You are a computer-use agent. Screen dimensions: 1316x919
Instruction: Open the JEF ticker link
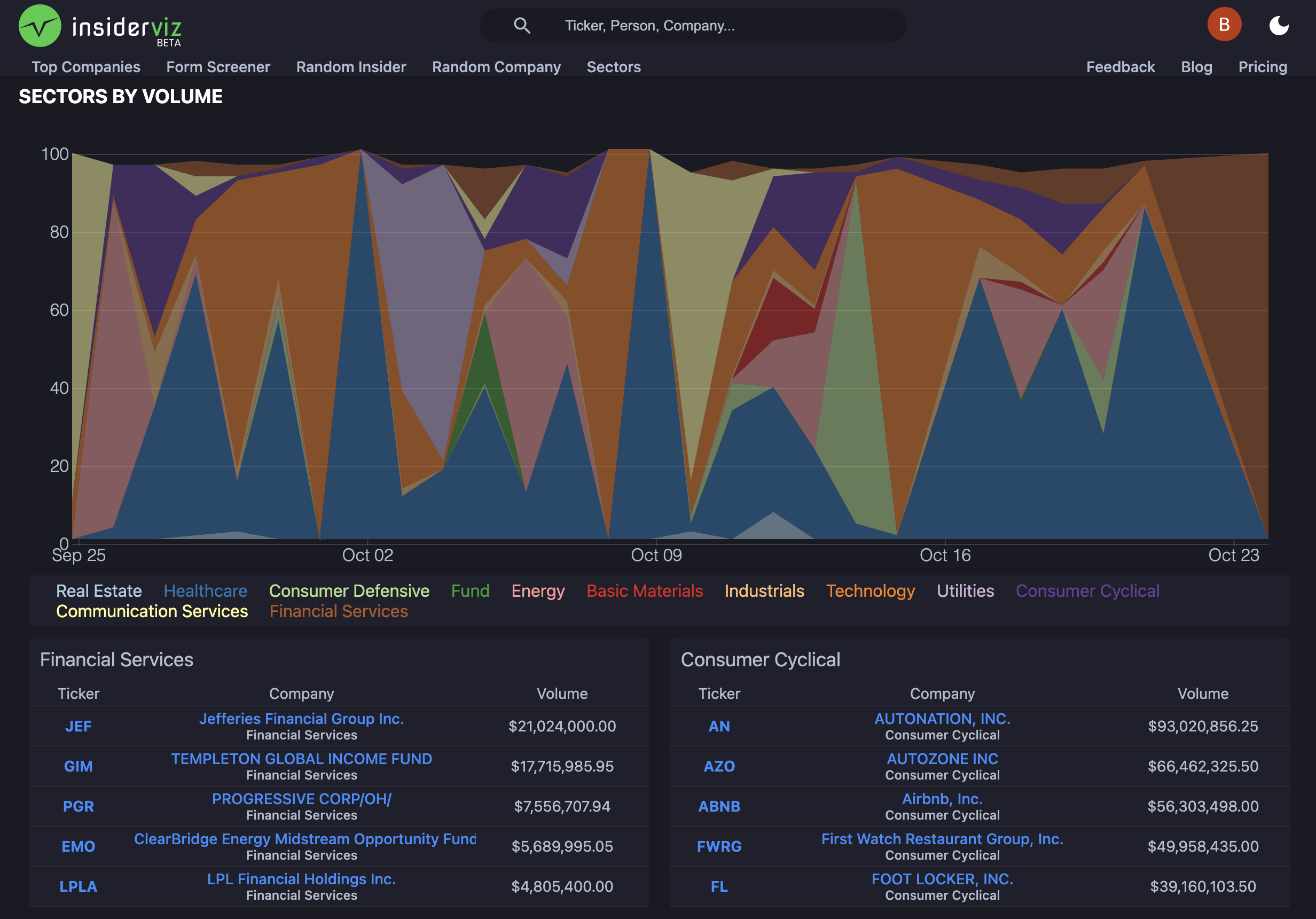click(78, 726)
